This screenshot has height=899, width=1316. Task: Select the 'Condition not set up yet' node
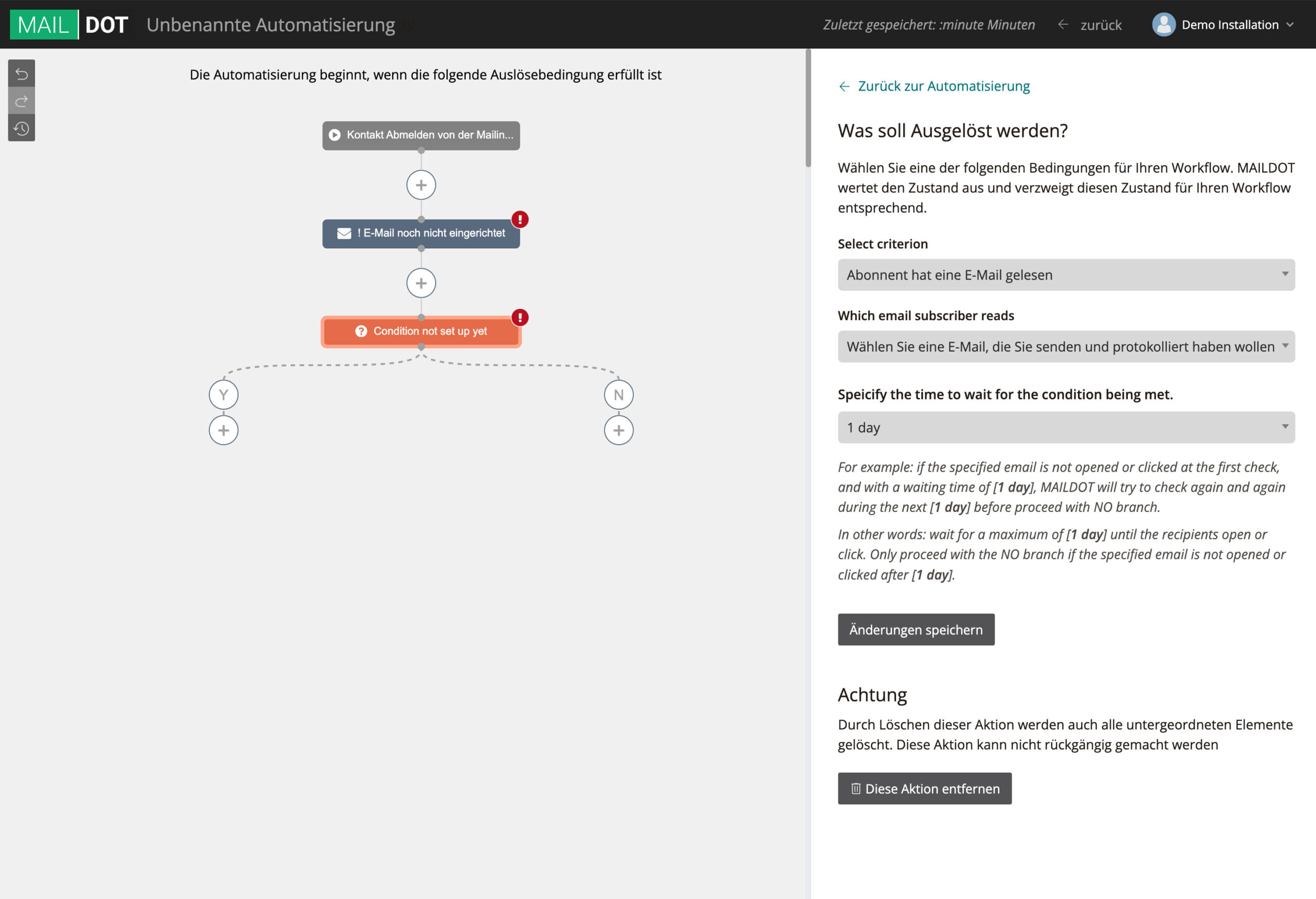point(421,332)
